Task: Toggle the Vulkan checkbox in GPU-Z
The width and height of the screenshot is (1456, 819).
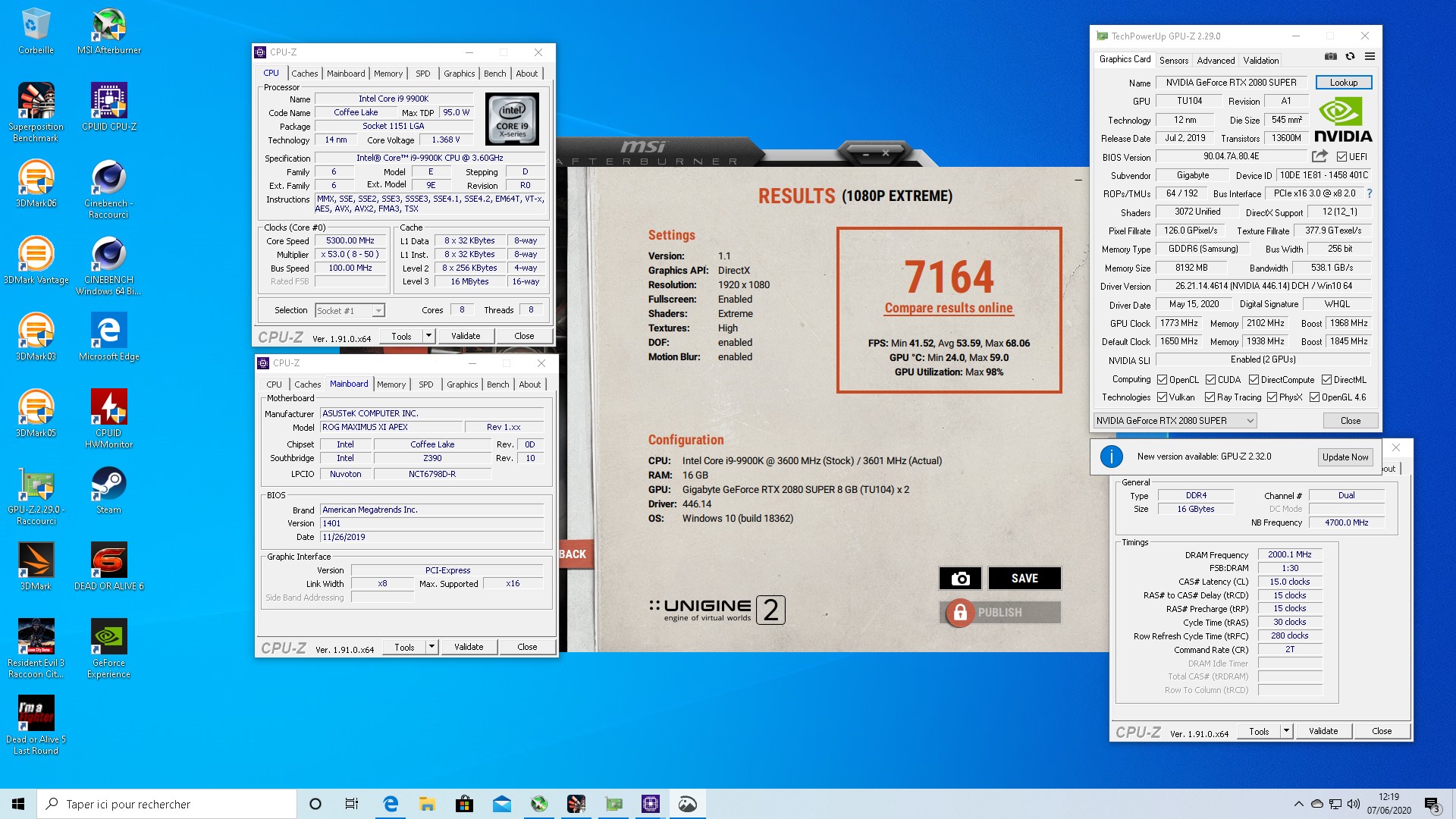Action: click(x=1162, y=397)
